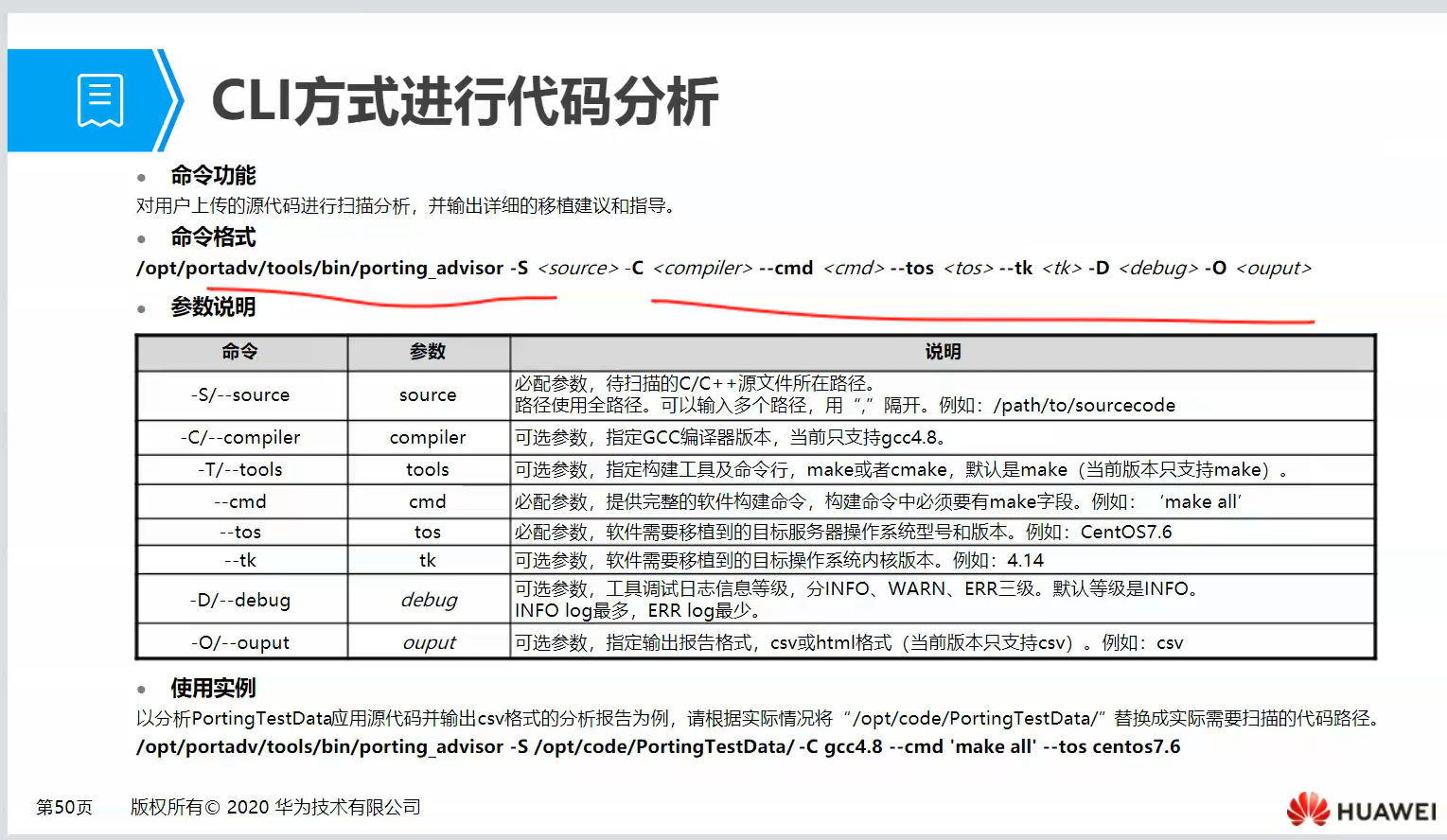Click the '-O/--ouput' command cell
This screenshot has width=1447, height=840.
pos(240,643)
